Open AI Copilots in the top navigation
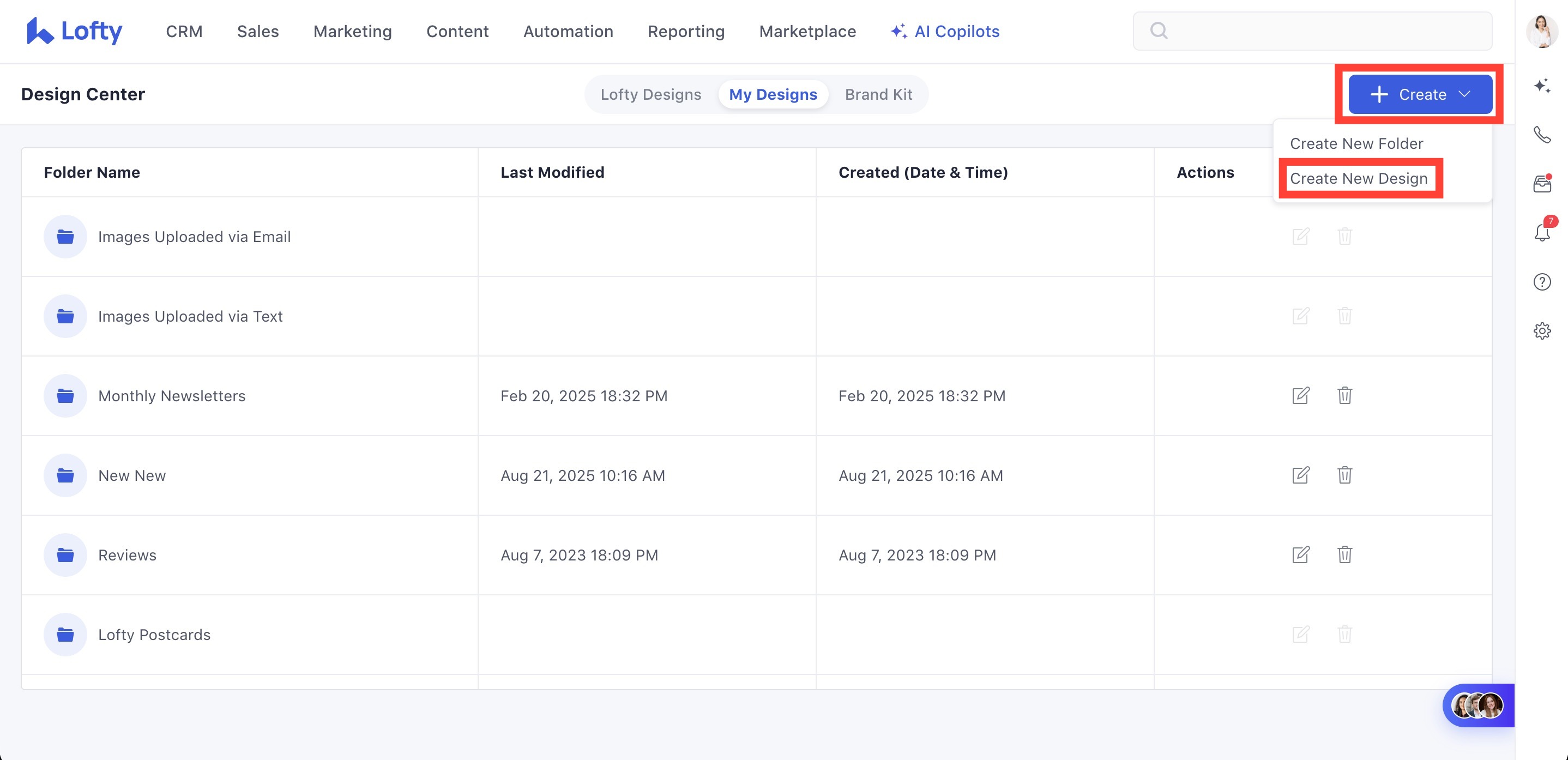This screenshot has height=760, width=1568. point(945,31)
